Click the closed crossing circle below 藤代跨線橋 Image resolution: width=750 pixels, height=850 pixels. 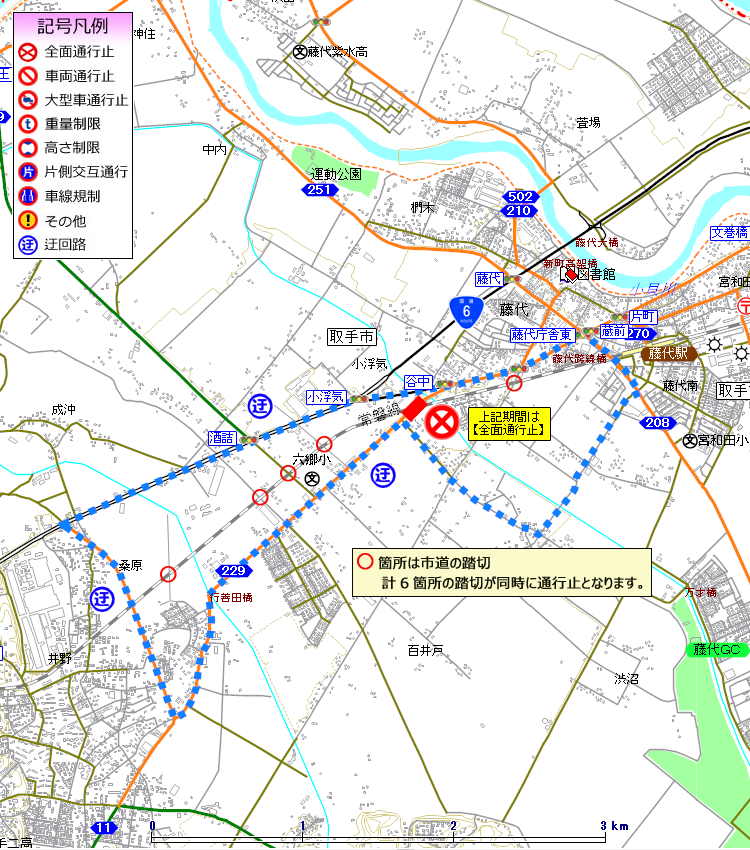coord(514,383)
